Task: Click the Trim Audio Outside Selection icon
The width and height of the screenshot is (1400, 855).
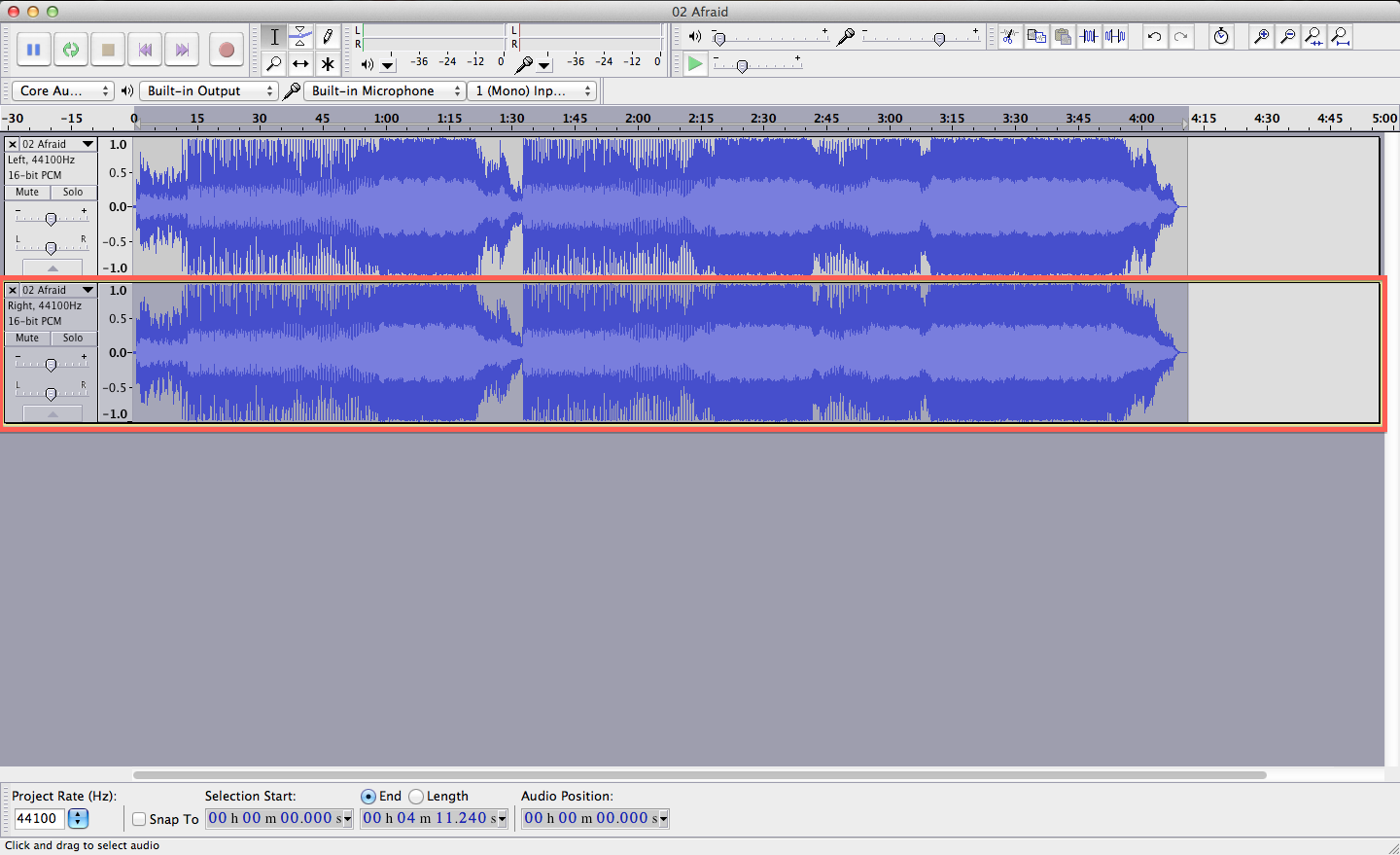Action: (x=1088, y=36)
